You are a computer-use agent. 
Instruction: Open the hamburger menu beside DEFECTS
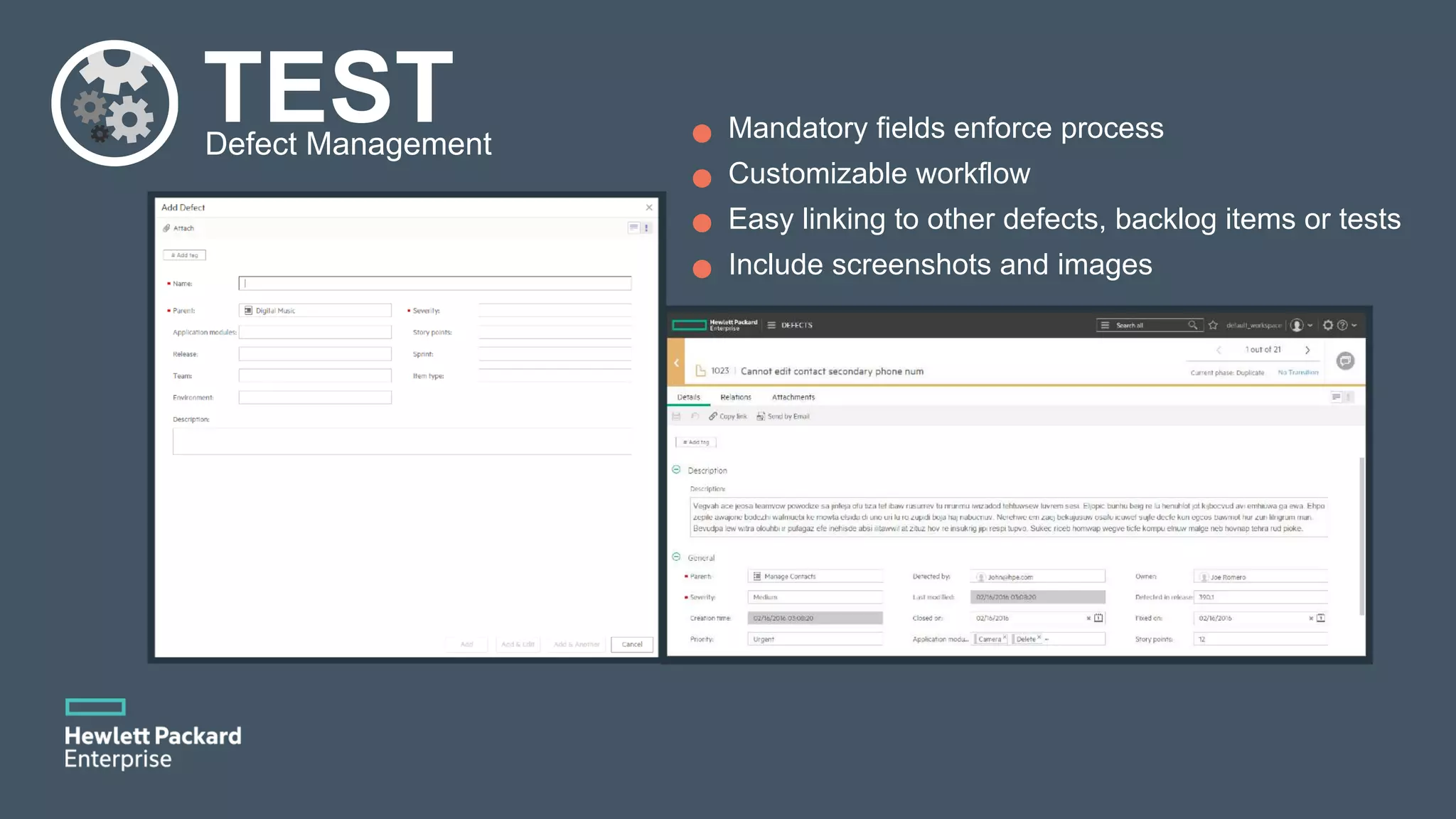771,325
